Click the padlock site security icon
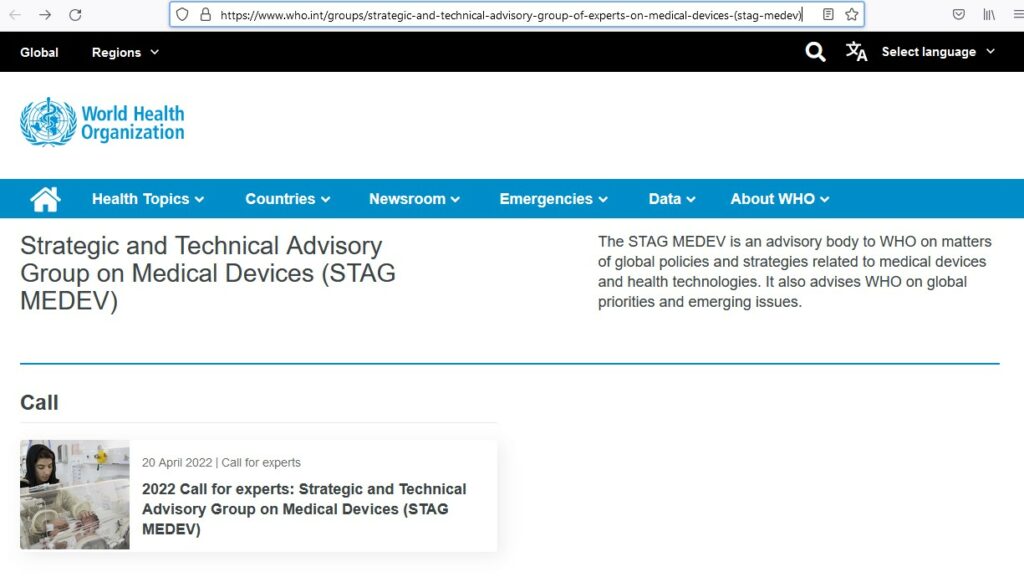This screenshot has height=577, width=1024. tap(205, 15)
